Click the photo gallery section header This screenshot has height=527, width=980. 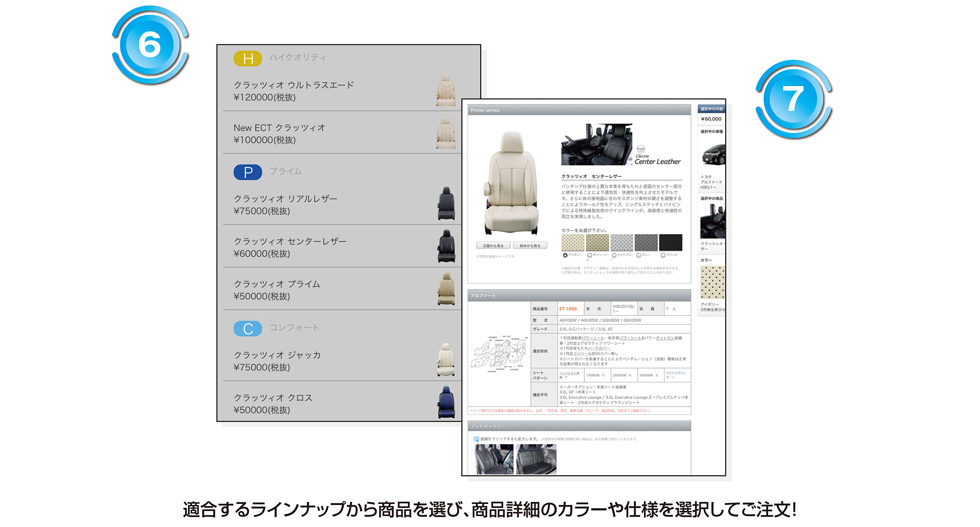[579, 426]
